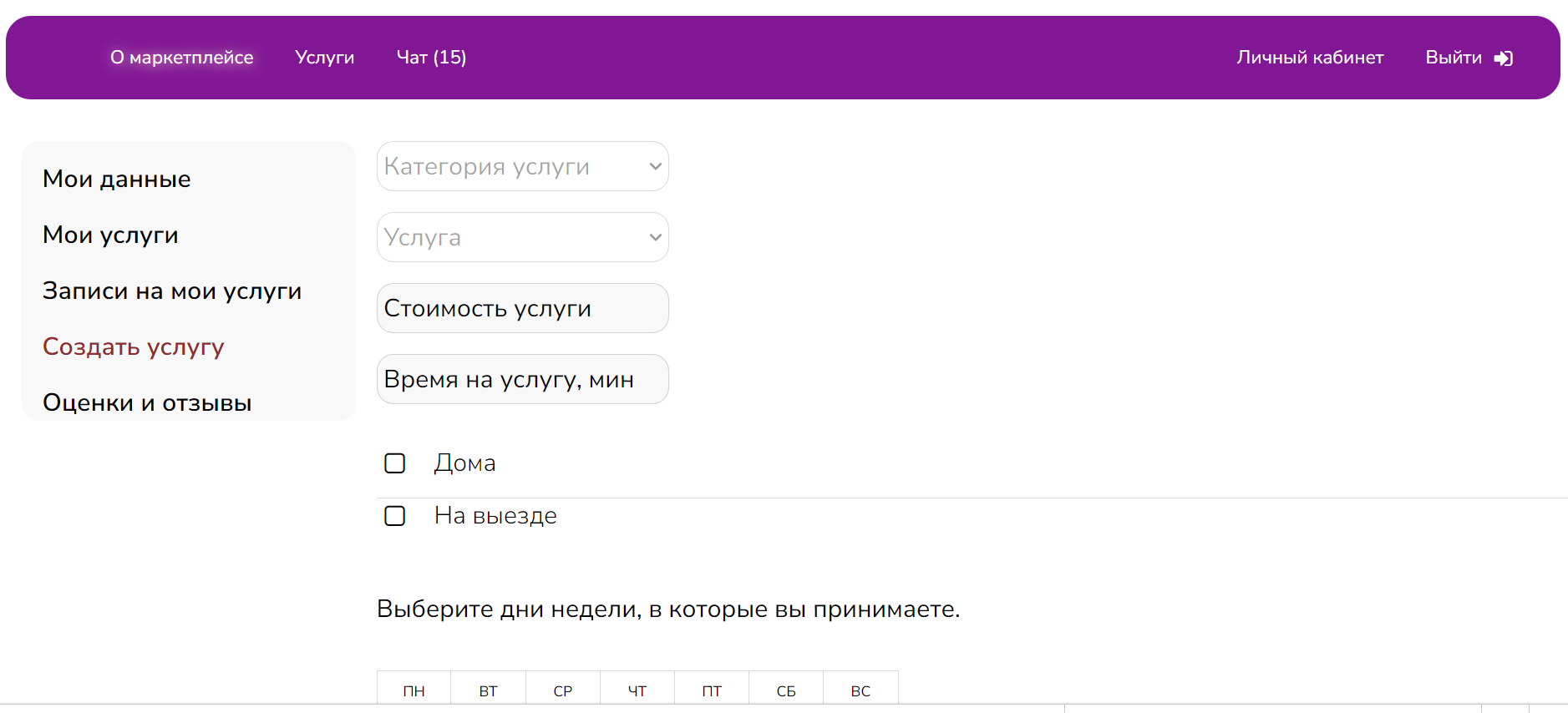Choose the СР weekday cell
This screenshot has height=713, width=1568.
click(563, 690)
